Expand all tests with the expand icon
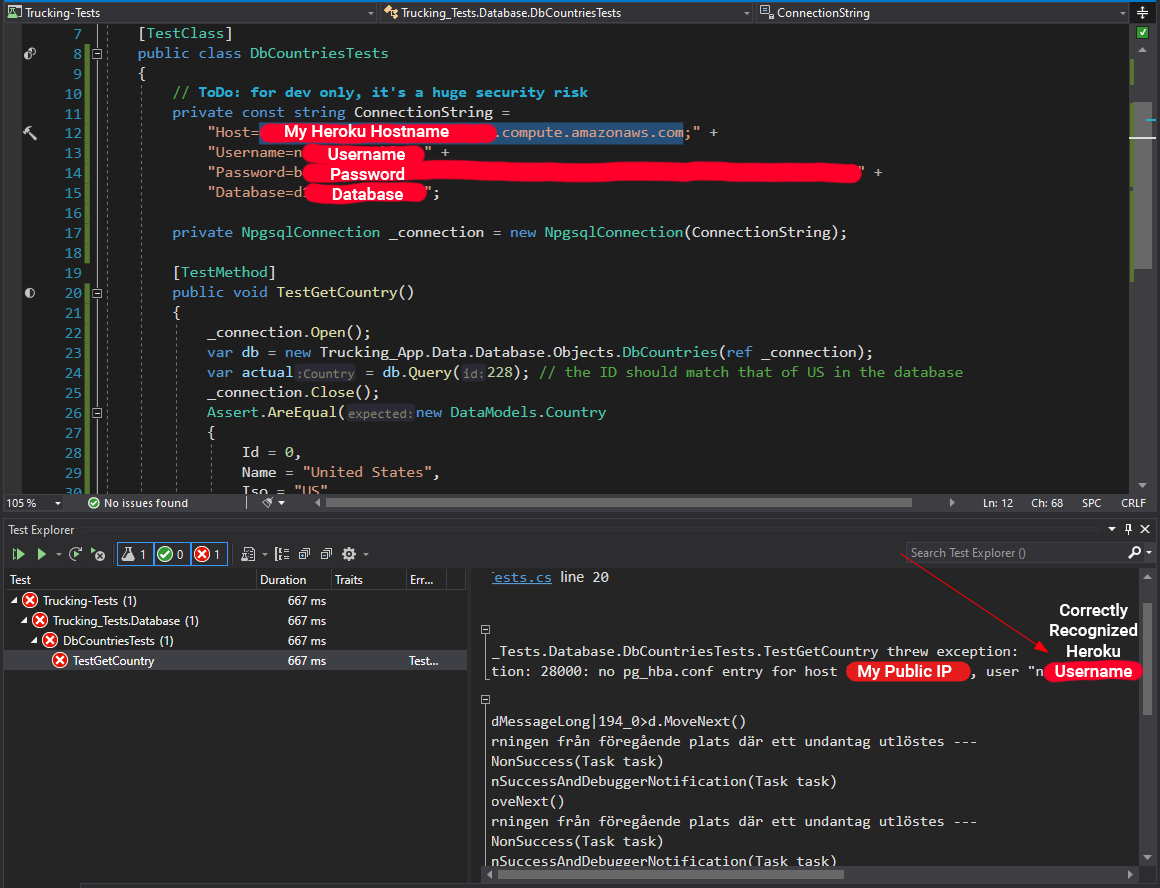Screen dimensions: 1160x888 point(304,553)
